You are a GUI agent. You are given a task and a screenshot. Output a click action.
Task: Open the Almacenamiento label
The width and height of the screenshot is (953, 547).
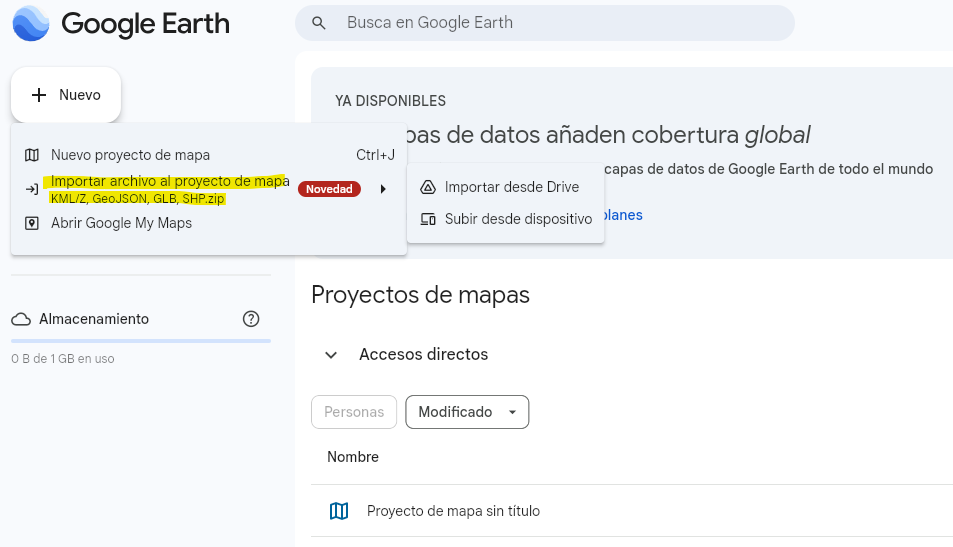[x=94, y=319]
